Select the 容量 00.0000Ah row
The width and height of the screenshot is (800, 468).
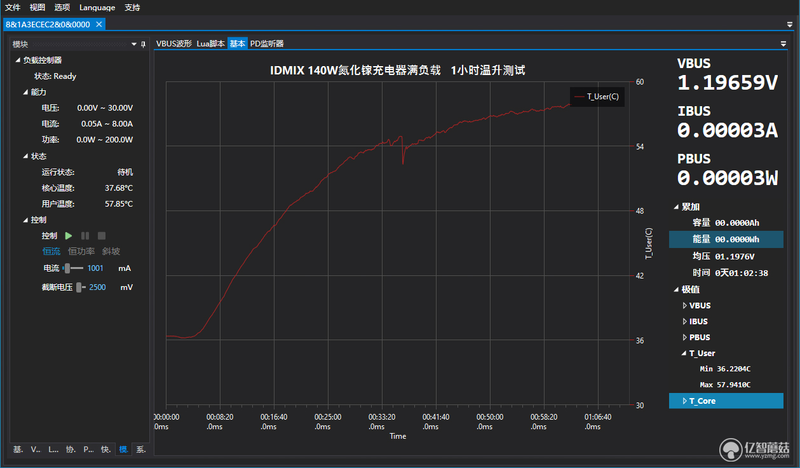click(x=726, y=223)
